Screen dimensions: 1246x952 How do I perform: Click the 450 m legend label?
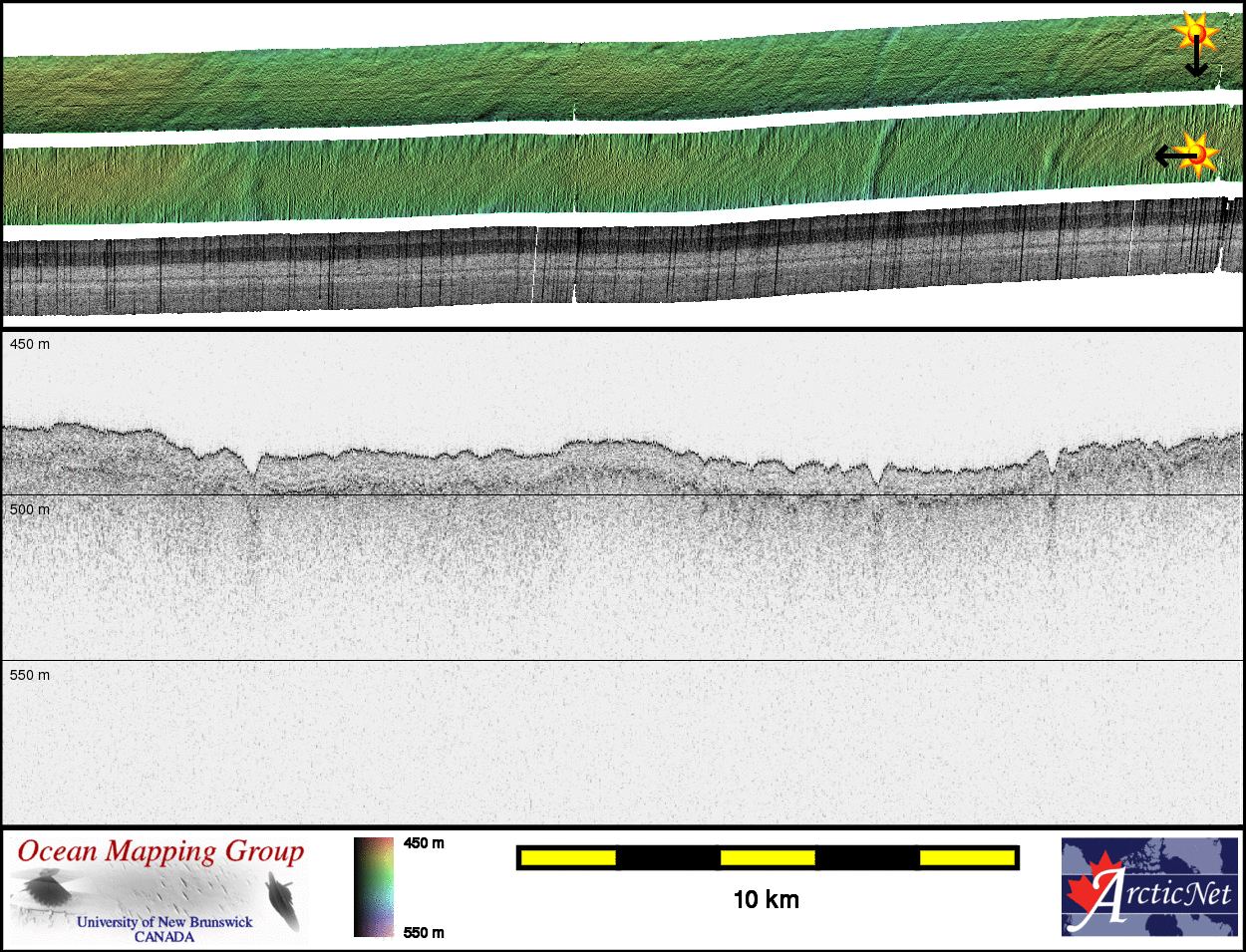[x=424, y=843]
